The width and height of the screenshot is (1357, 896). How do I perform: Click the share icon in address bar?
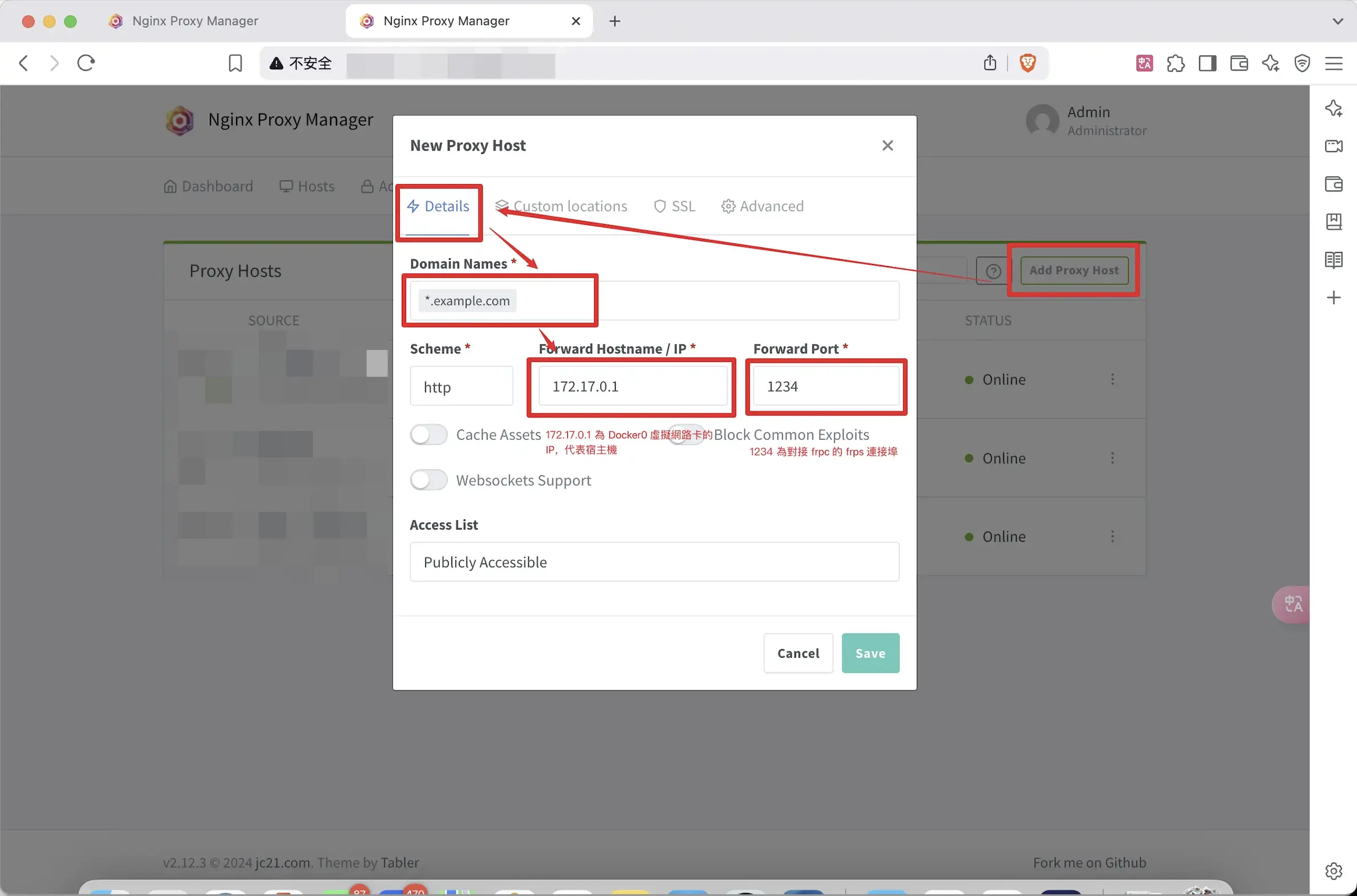[990, 63]
